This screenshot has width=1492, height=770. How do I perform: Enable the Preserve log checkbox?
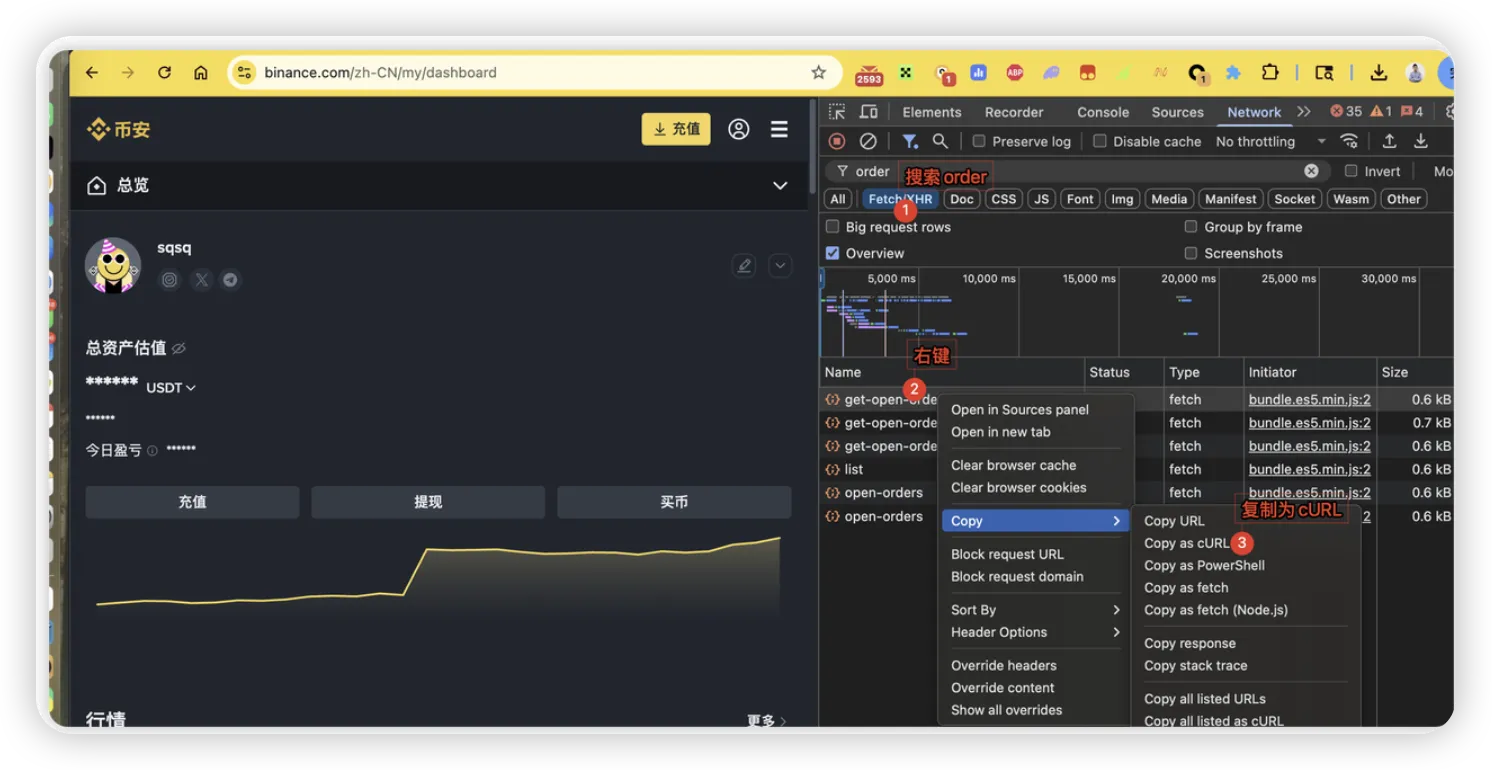pyautogui.click(x=979, y=142)
